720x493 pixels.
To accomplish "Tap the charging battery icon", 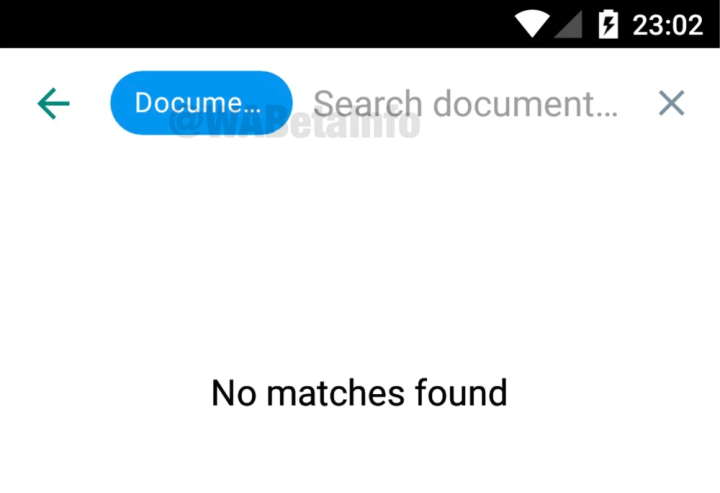I will pos(608,23).
